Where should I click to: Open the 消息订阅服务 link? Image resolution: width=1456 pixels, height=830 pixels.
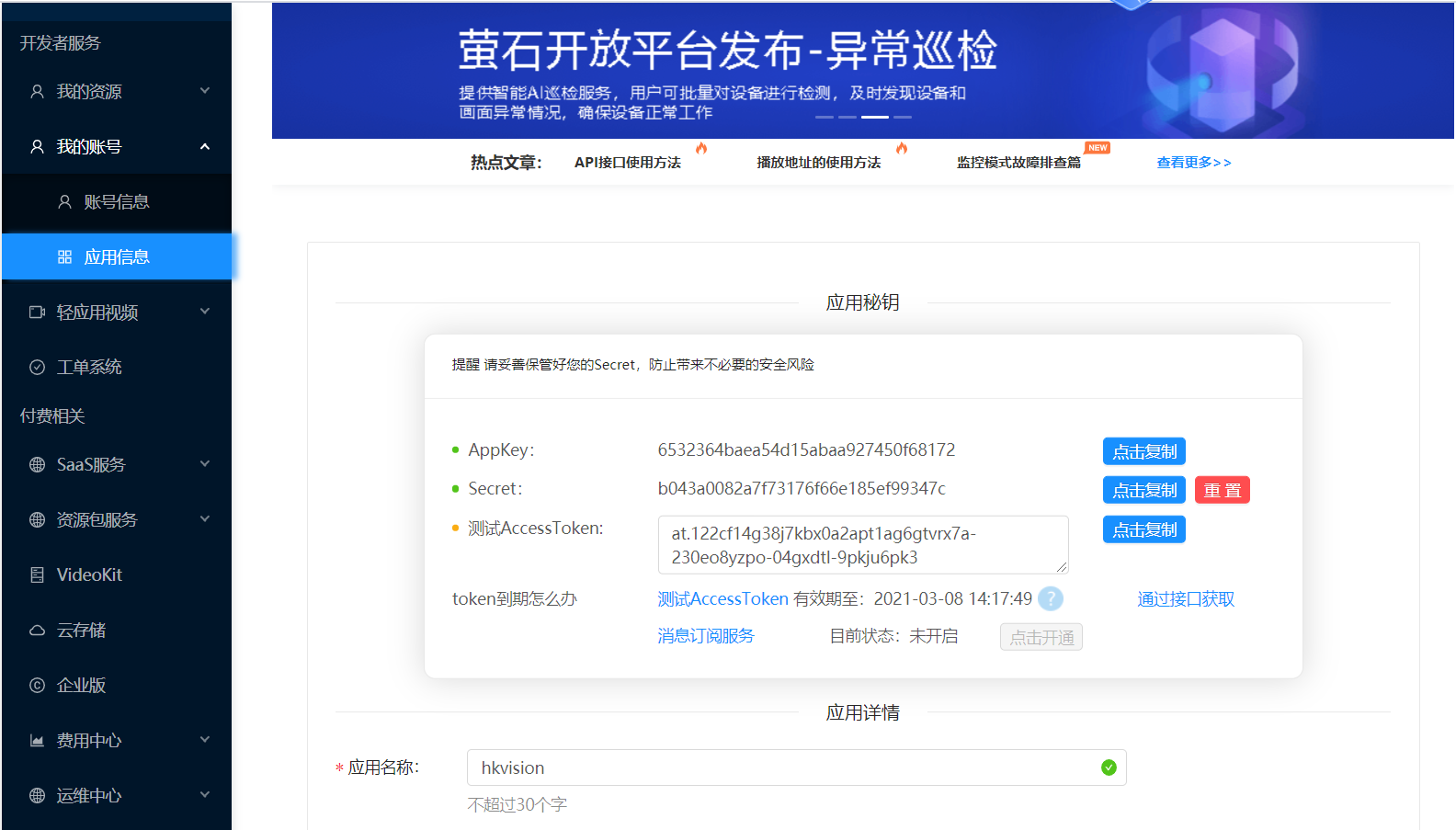pos(706,636)
